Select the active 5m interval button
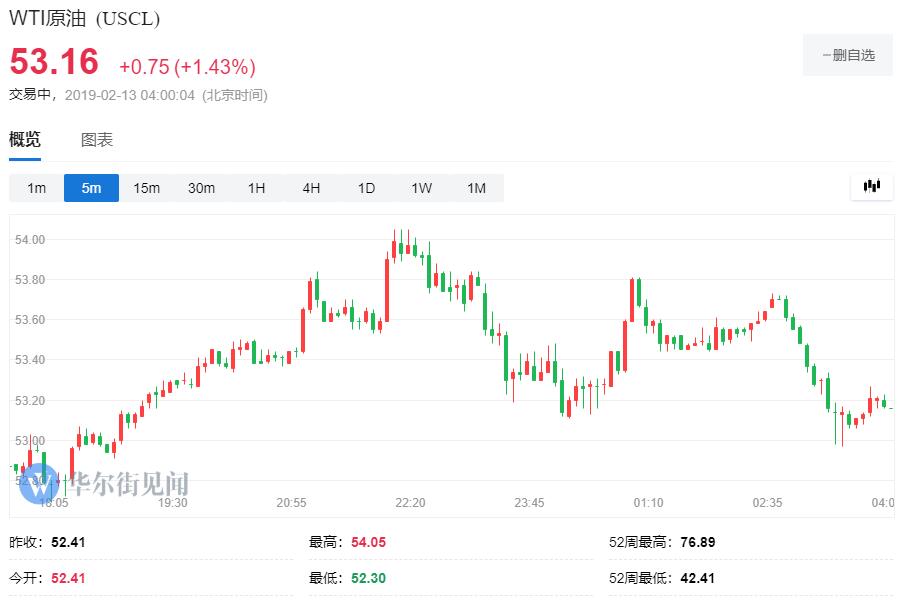The width and height of the screenshot is (901, 603). (x=92, y=188)
